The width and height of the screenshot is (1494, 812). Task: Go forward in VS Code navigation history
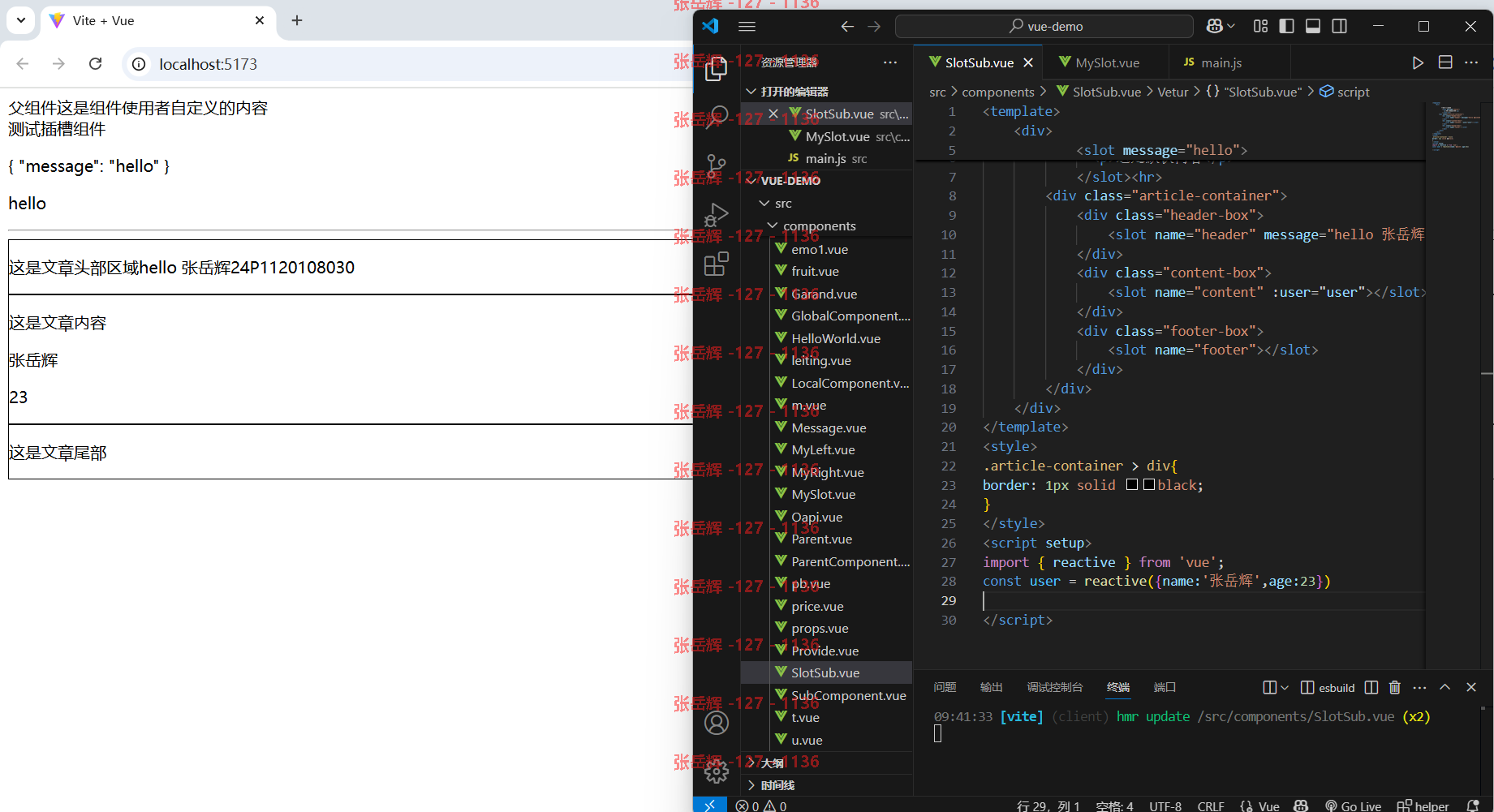point(874,26)
